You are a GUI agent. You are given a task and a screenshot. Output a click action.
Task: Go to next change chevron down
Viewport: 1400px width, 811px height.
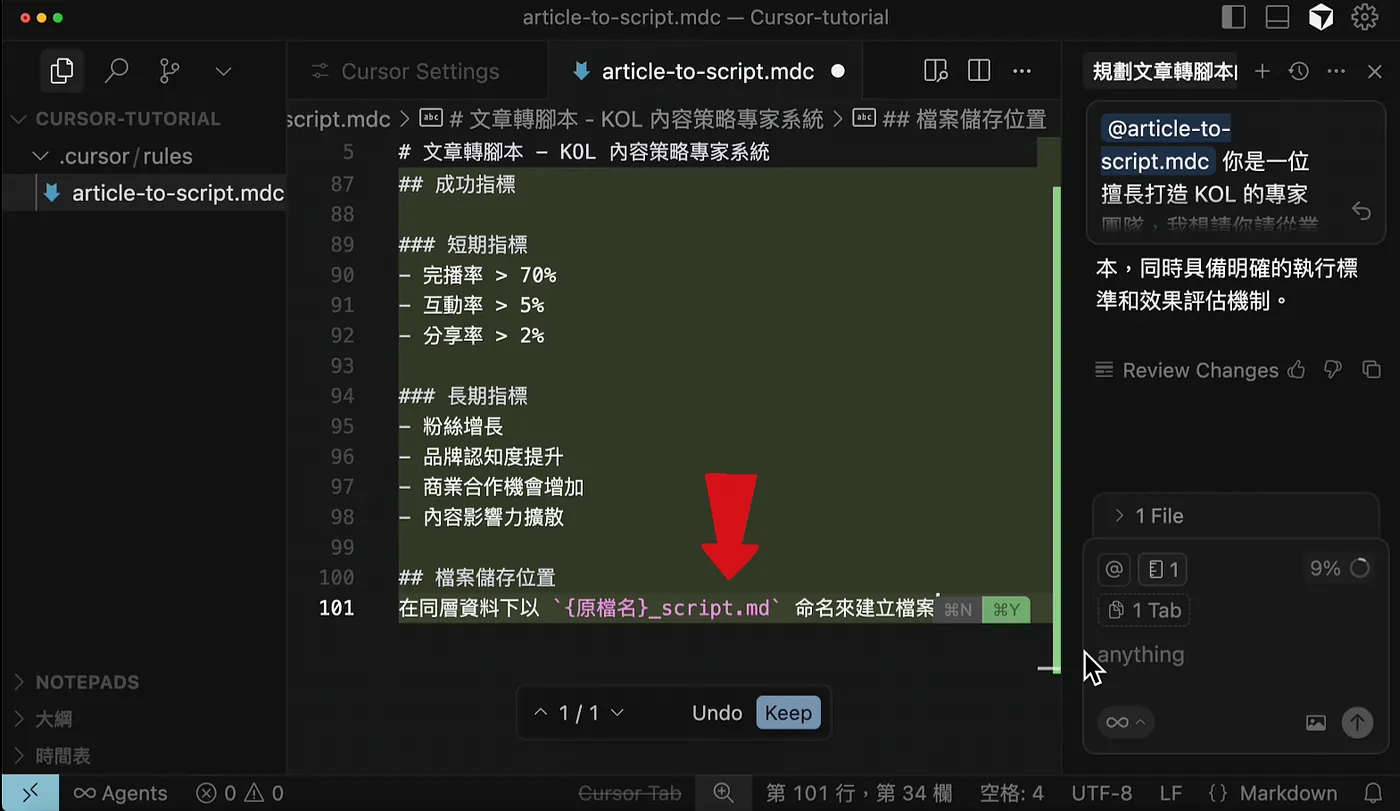point(617,713)
